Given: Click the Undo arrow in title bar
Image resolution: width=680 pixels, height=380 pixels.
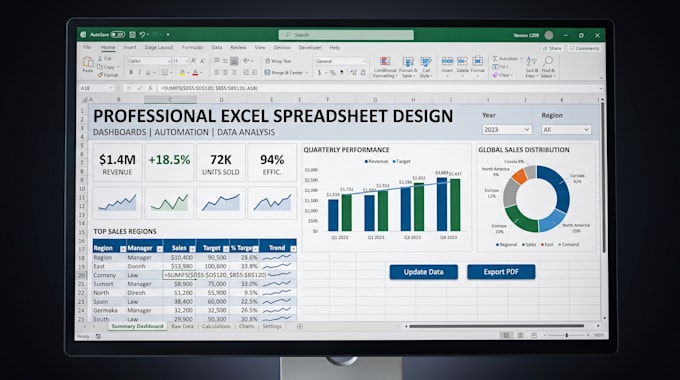Looking at the screenshot, I should pyautogui.click(x=142, y=35).
